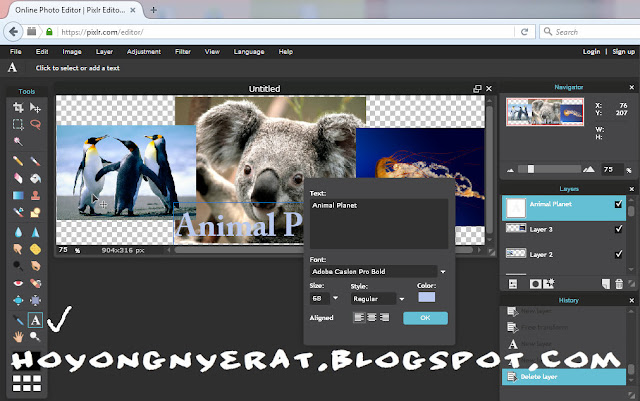640x401 pixels.
Task: Select the Dodge tool
Action: coord(18,266)
